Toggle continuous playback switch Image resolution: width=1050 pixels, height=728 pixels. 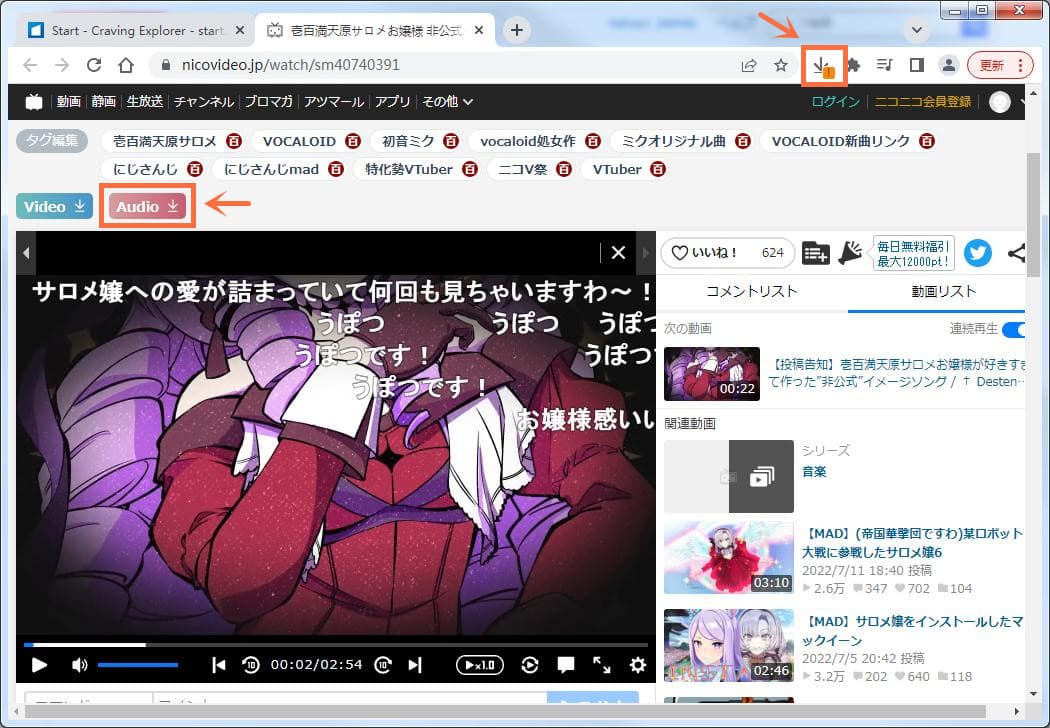coord(1014,330)
